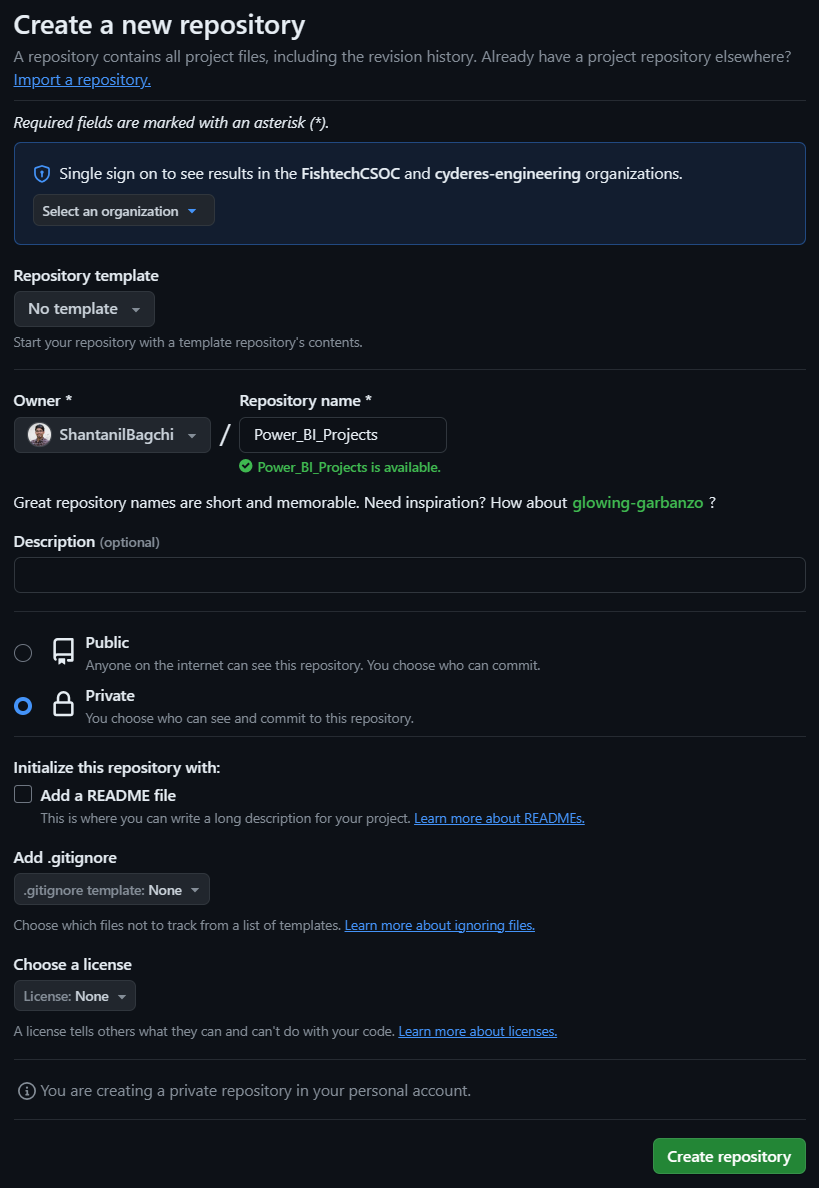Screen dimensions: 819x1188
Task: Click the green availability checkmark icon
Action: pyautogui.click(x=246, y=467)
